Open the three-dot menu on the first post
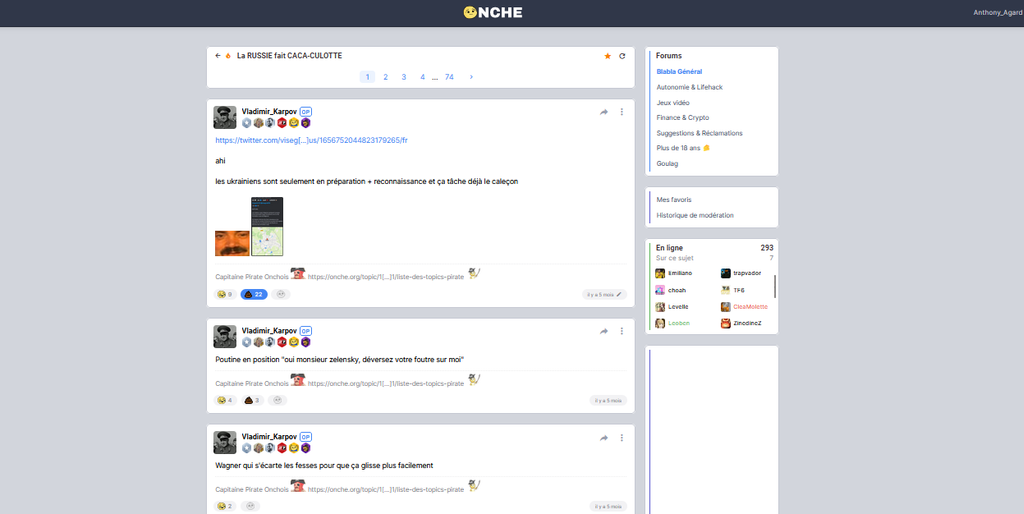The image size is (1024, 514). tap(622, 112)
